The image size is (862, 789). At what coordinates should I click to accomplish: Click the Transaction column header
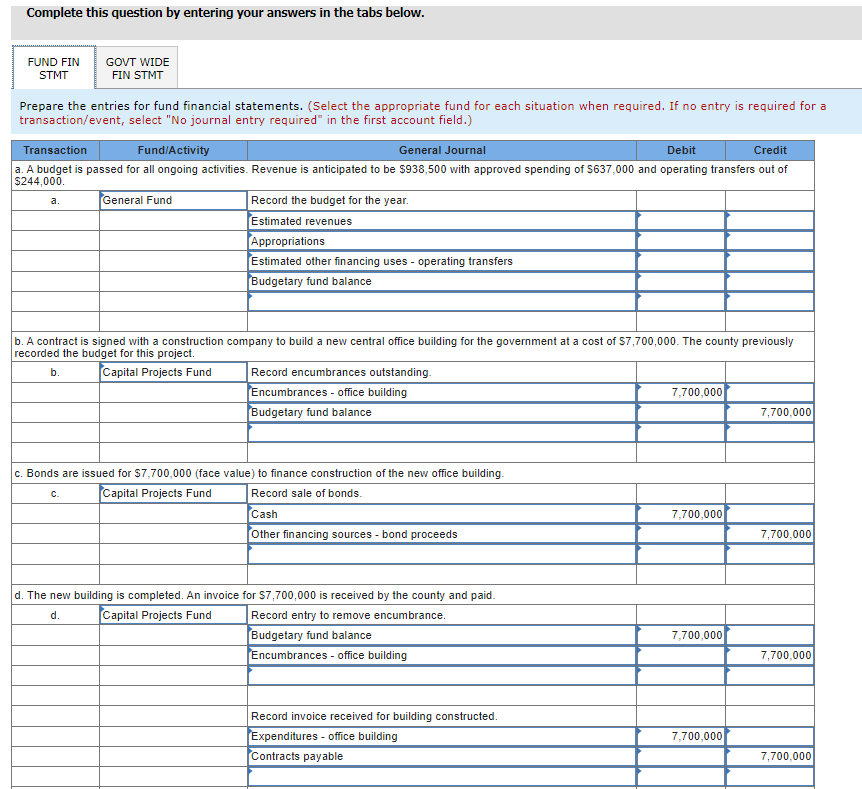point(55,150)
